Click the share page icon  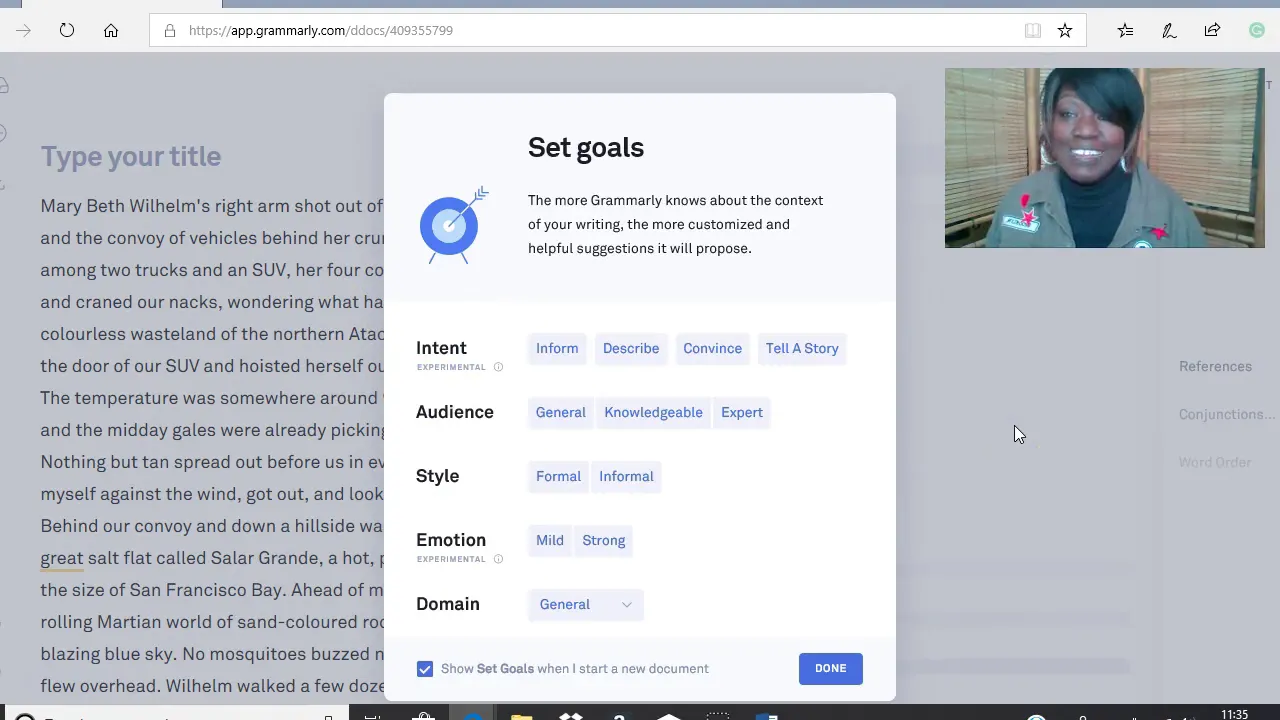[x=1212, y=30]
